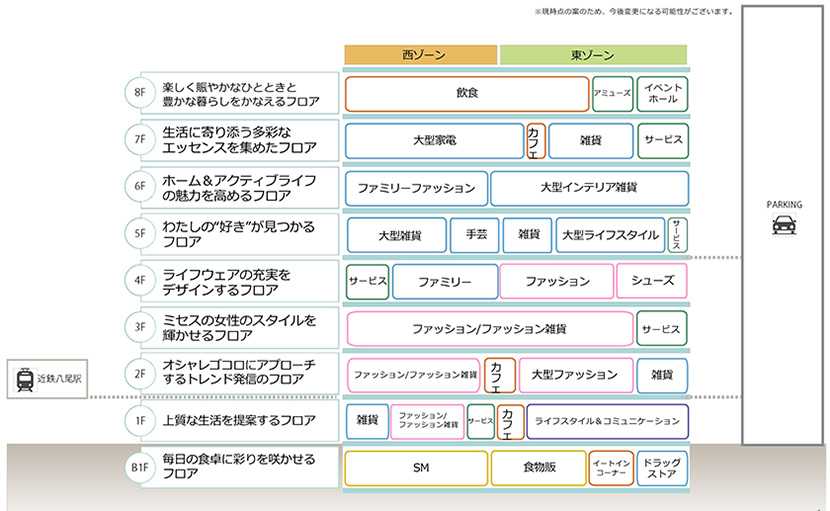This screenshot has width=830, height=511.
Task: Click the ドラッグストア box
Action: 662,468
